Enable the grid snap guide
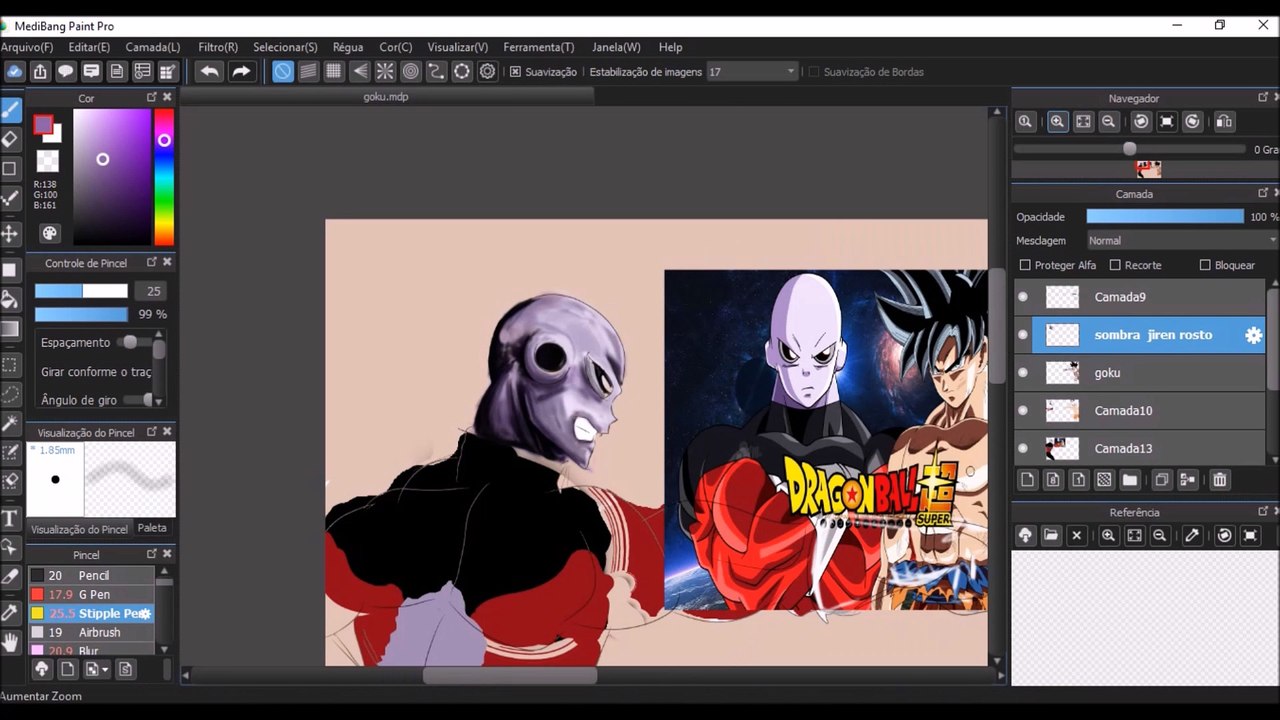Screen dimensions: 1280x720 [x=334, y=71]
